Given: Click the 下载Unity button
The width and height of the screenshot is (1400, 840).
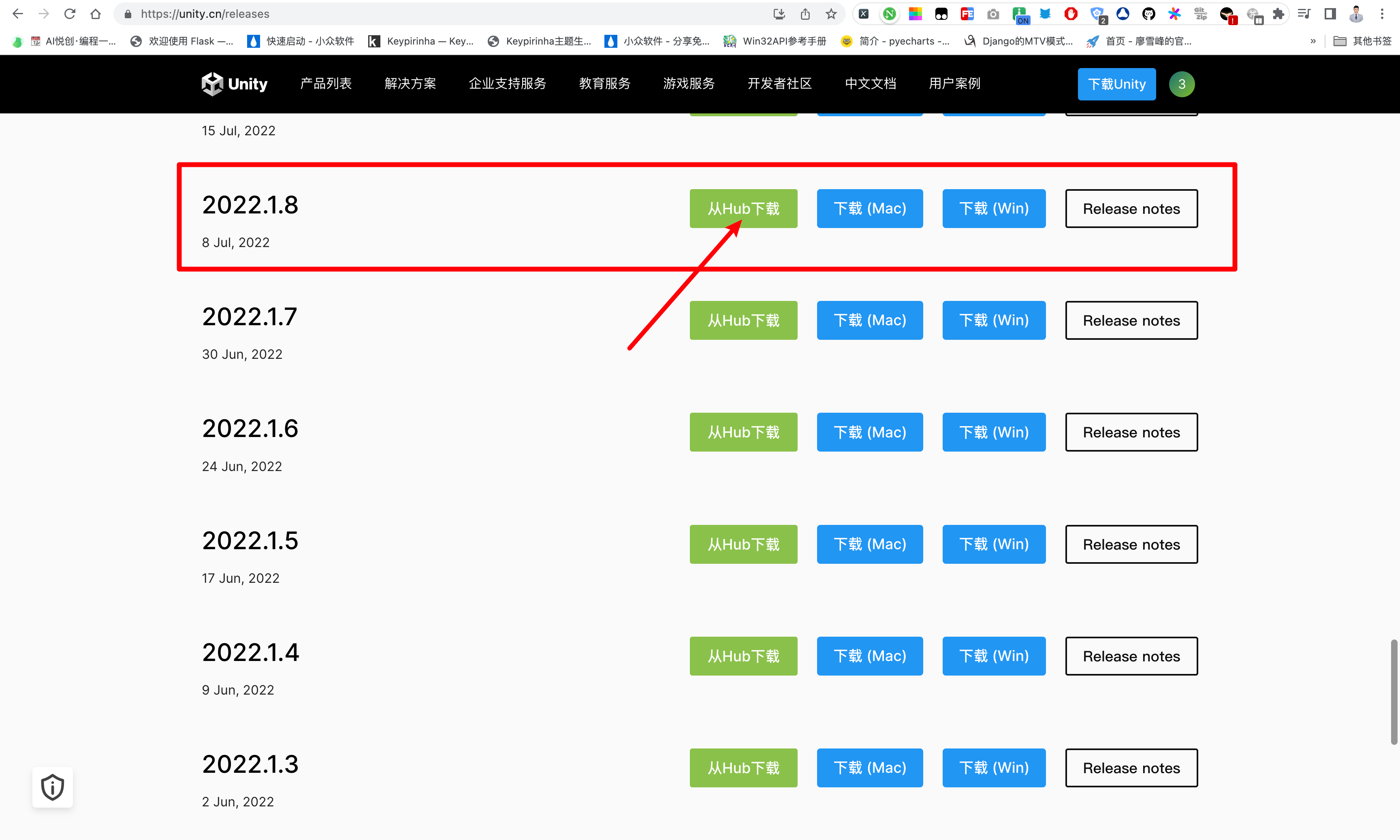Looking at the screenshot, I should click(1117, 84).
